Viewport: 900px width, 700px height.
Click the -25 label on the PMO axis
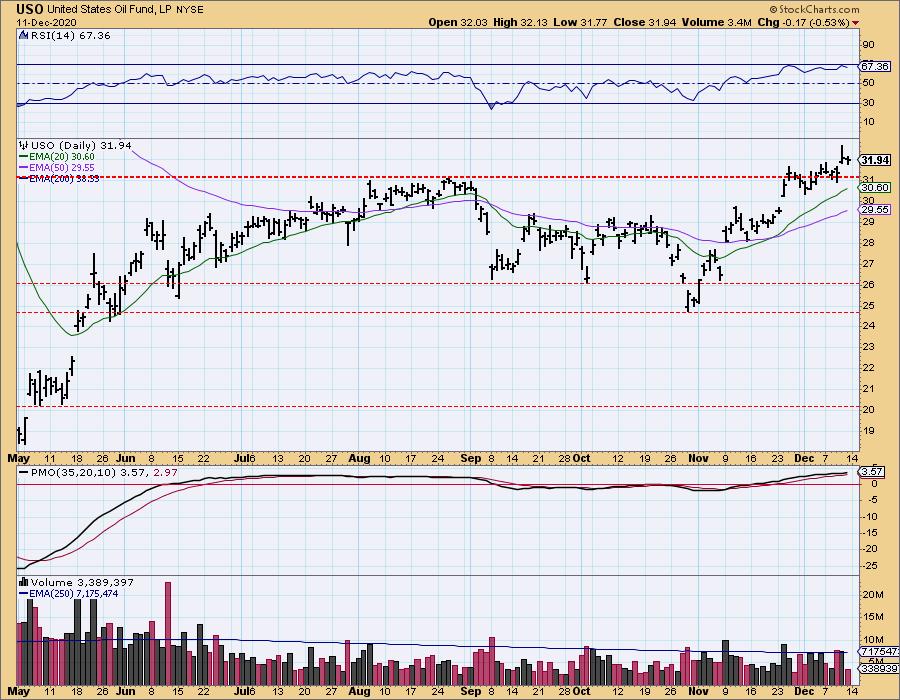click(x=870, y=565)
